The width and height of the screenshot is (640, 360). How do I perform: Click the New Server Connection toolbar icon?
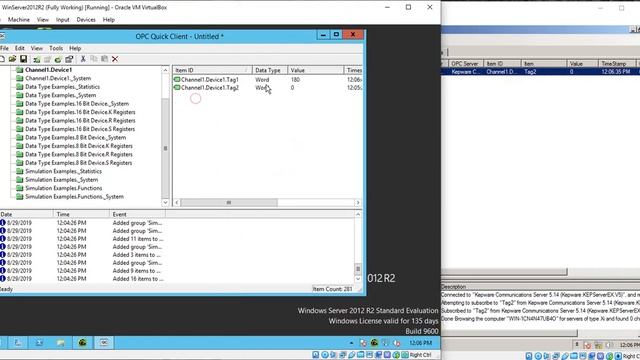click(x=37, y=59)
